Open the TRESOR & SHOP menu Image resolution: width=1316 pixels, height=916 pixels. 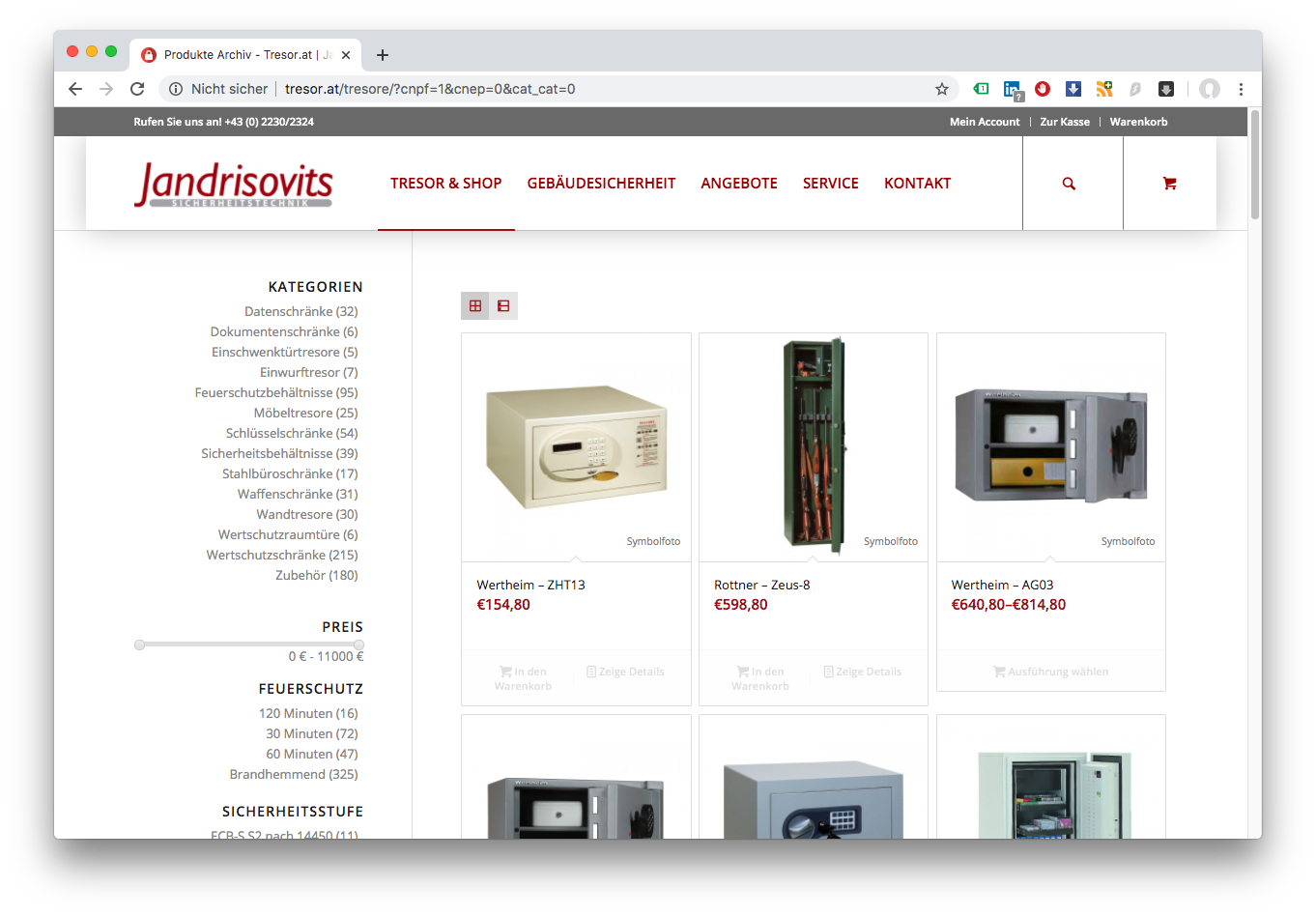445,183
